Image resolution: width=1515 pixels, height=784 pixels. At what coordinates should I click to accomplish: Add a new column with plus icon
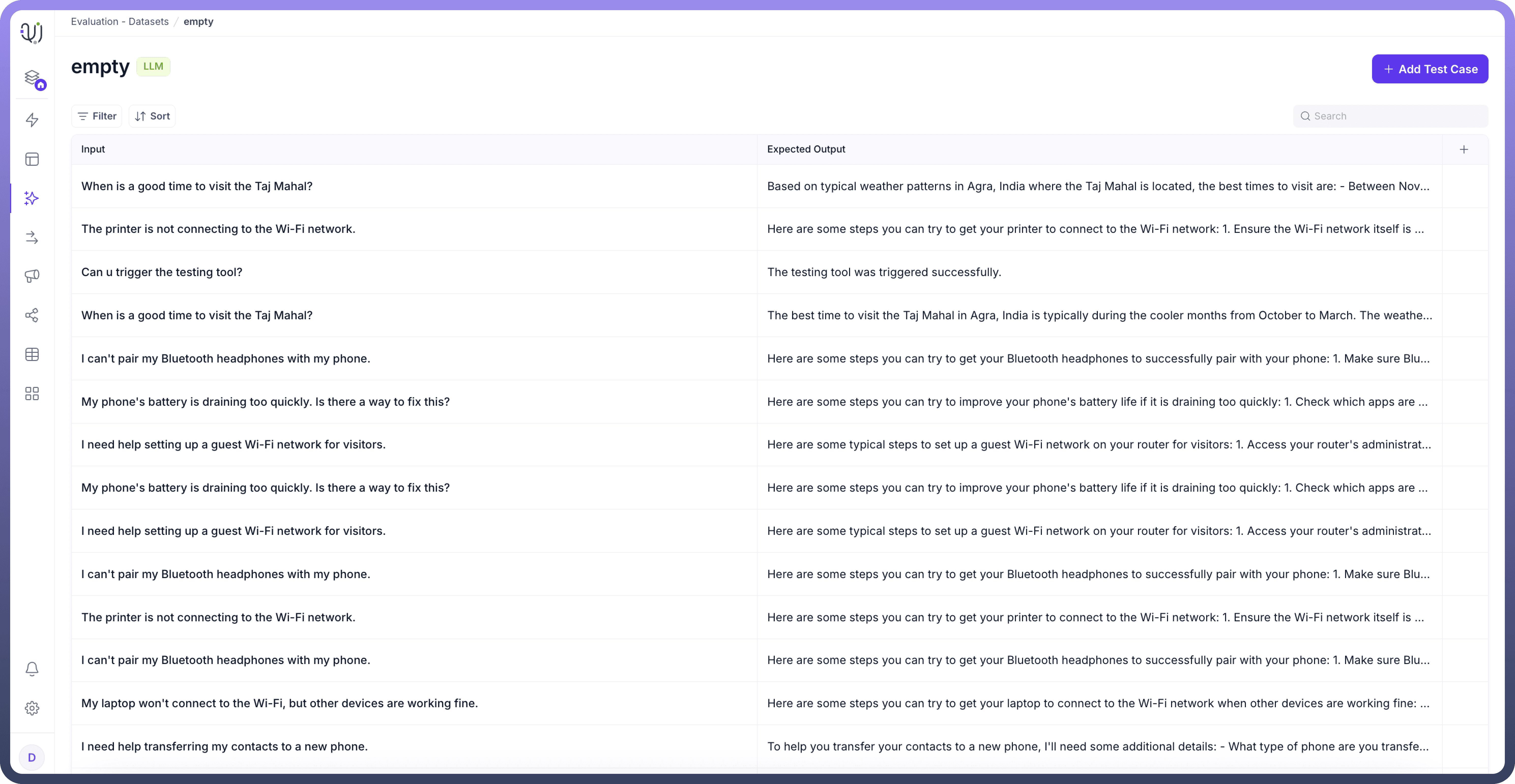pos(1464,149)
